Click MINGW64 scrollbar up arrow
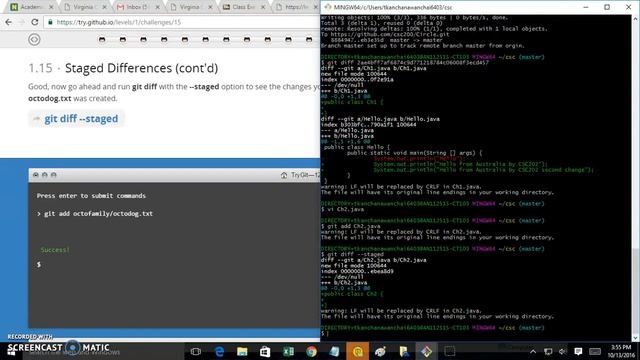Viewport: 640px width, 360px height. coord(636,19)
